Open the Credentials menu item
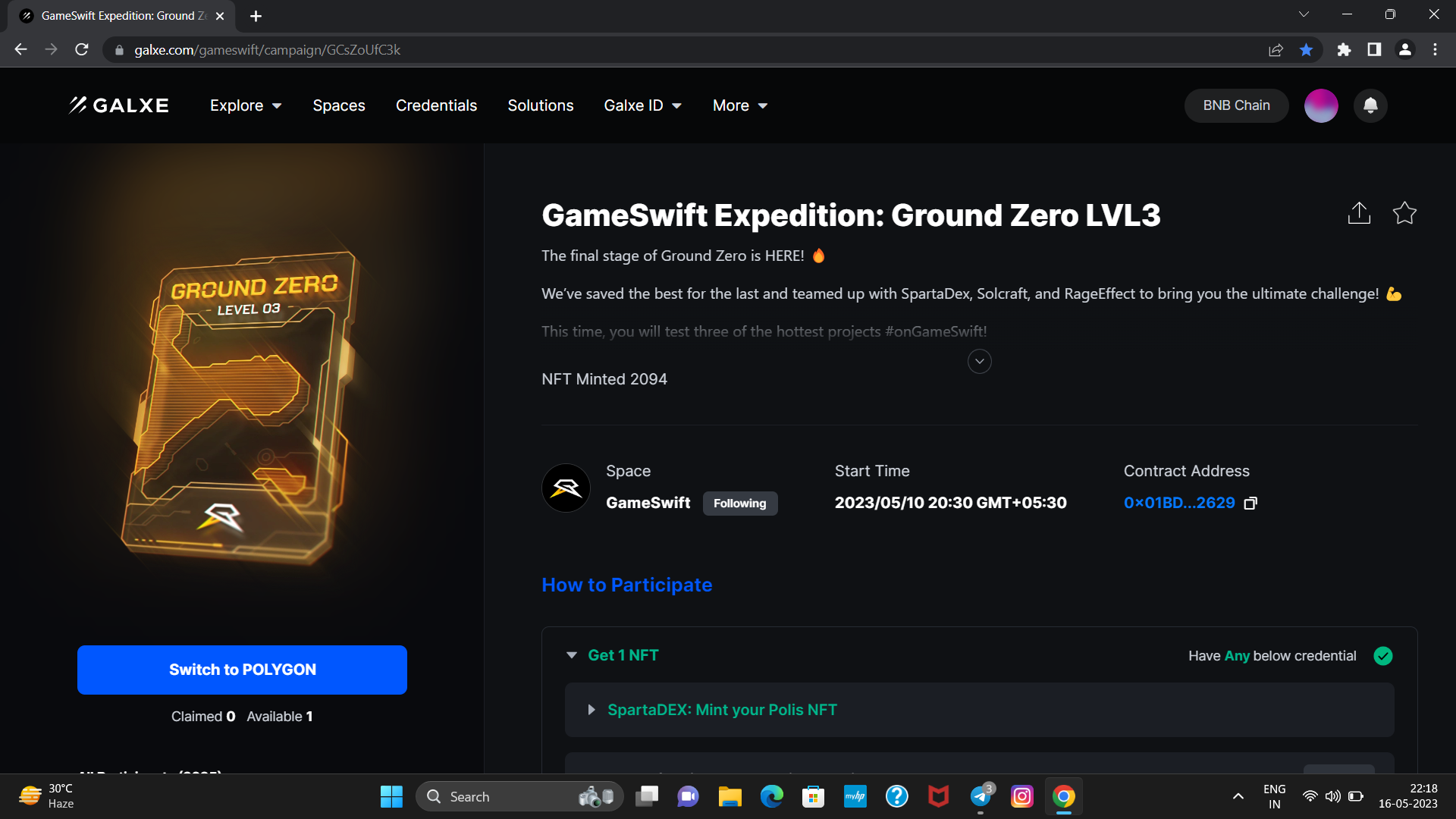 pos(436,105)
